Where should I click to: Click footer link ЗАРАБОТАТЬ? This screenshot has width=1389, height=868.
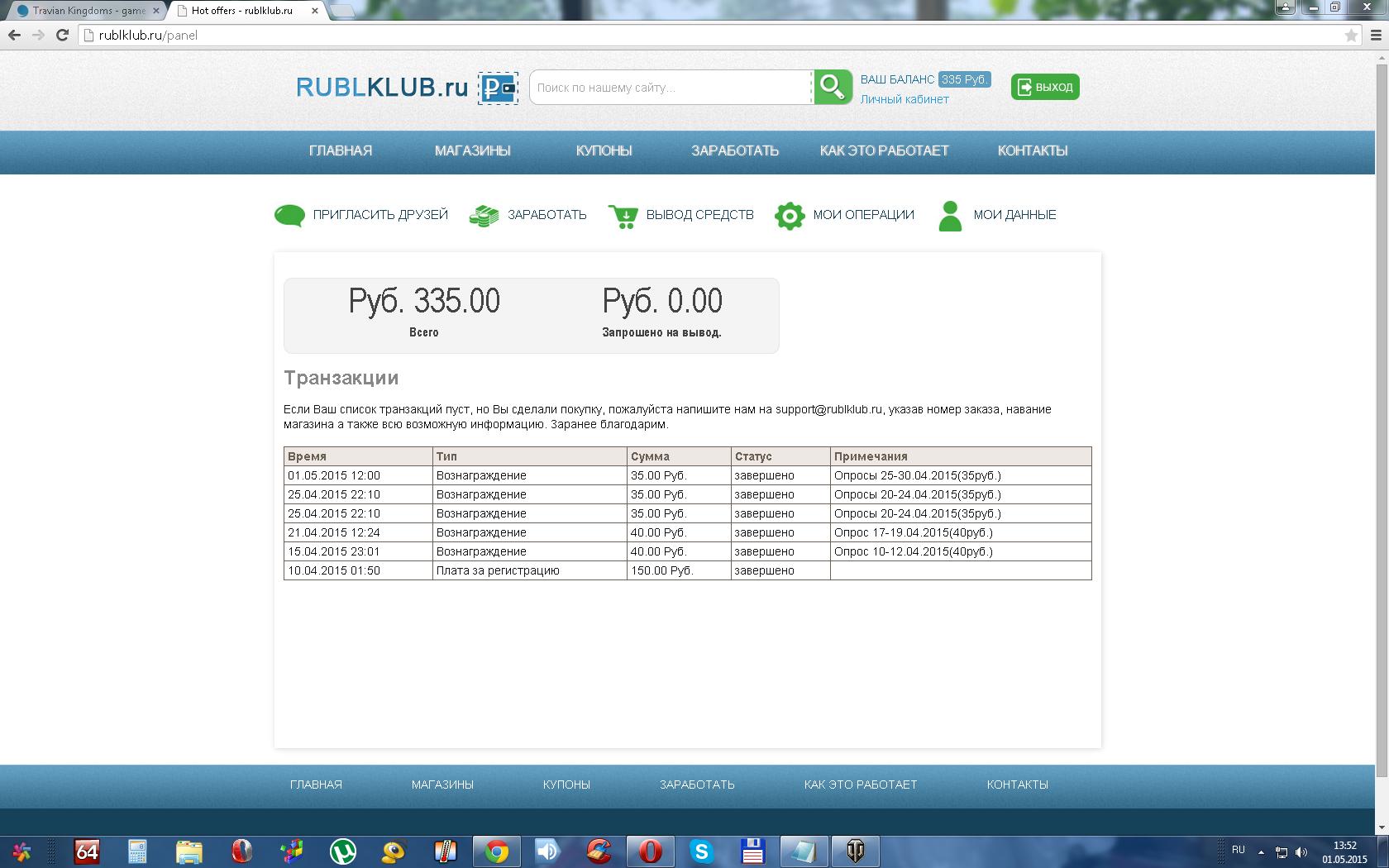(x=697, y=785)
